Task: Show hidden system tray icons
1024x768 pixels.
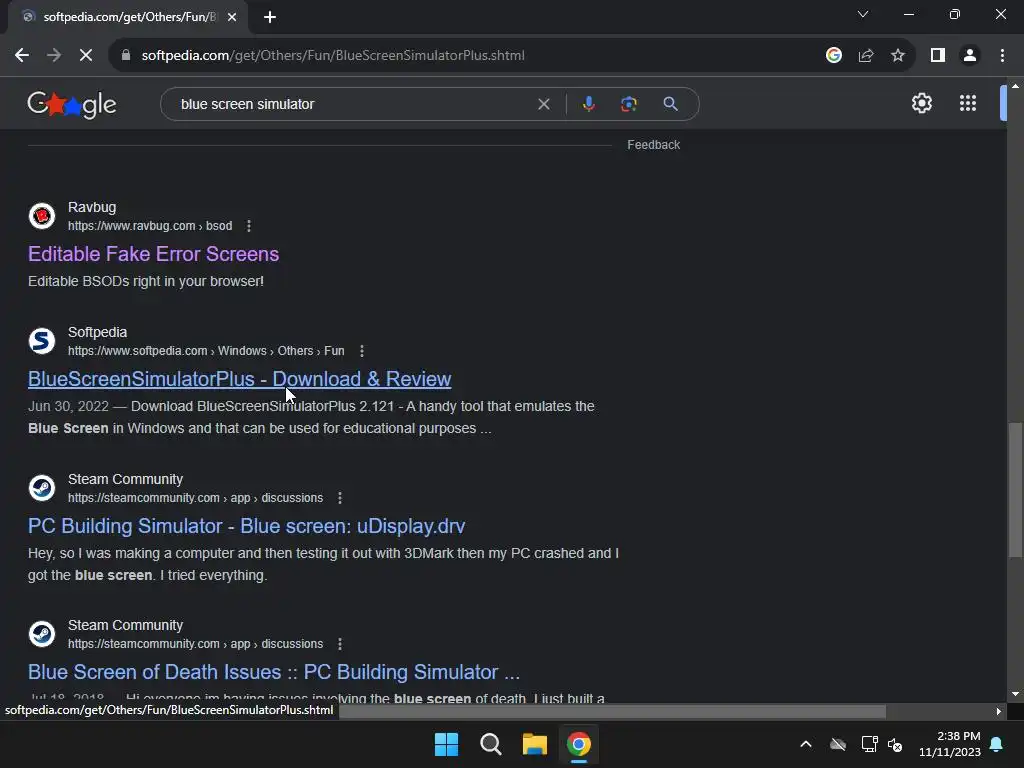Action: pyautogui.click(x=806, y=744)
